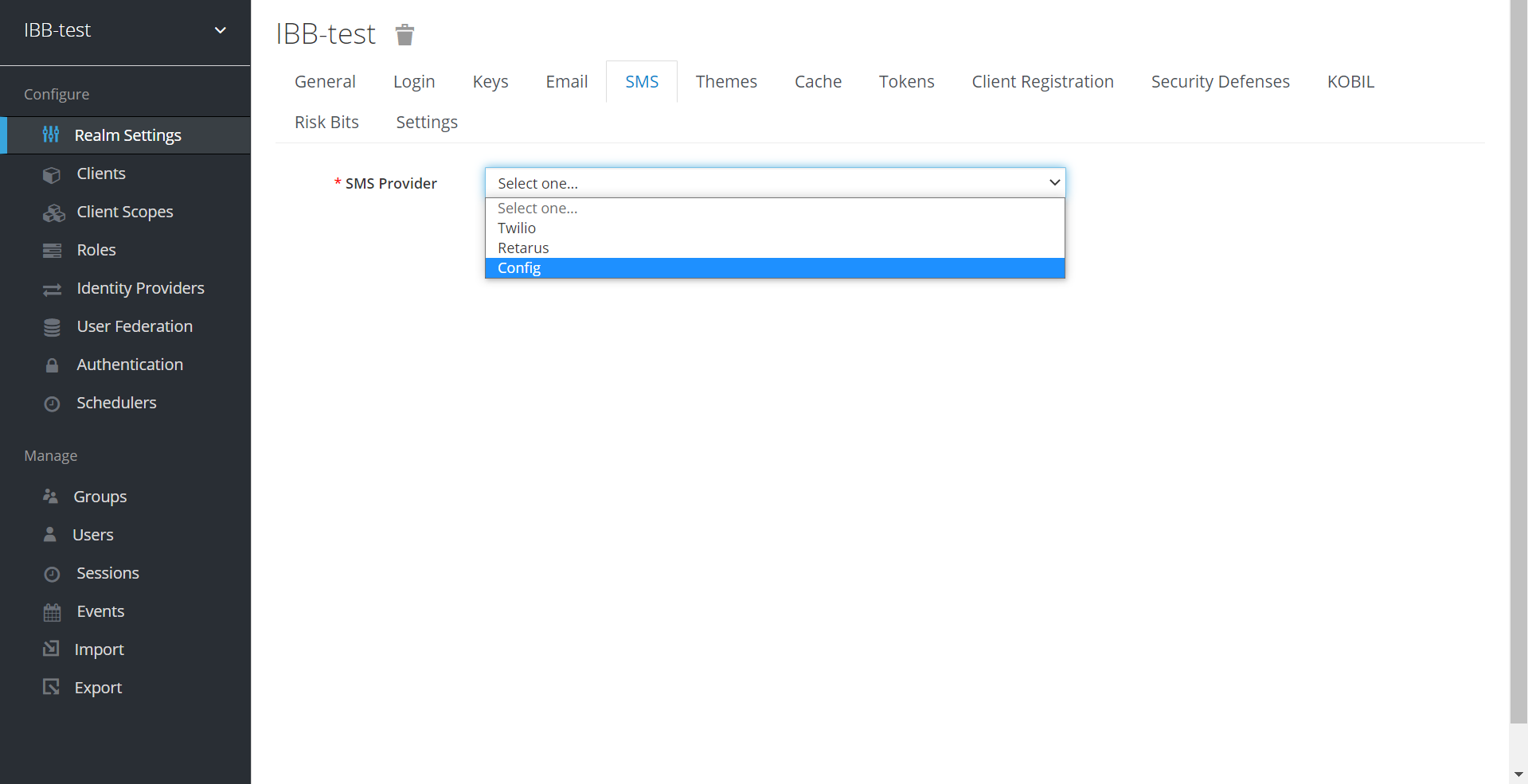Click the Groups people icon

tap(50, 496)
